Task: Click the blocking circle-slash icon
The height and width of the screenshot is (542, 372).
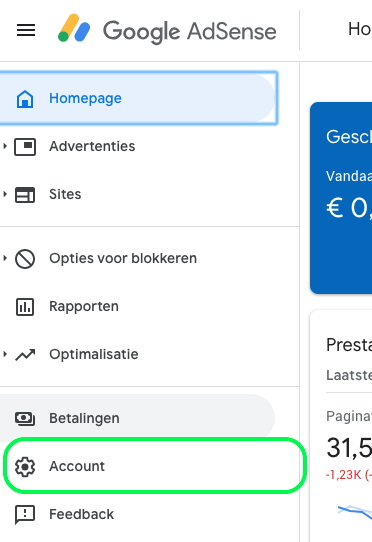Action: pyautogui.click(x=25, y=259)
